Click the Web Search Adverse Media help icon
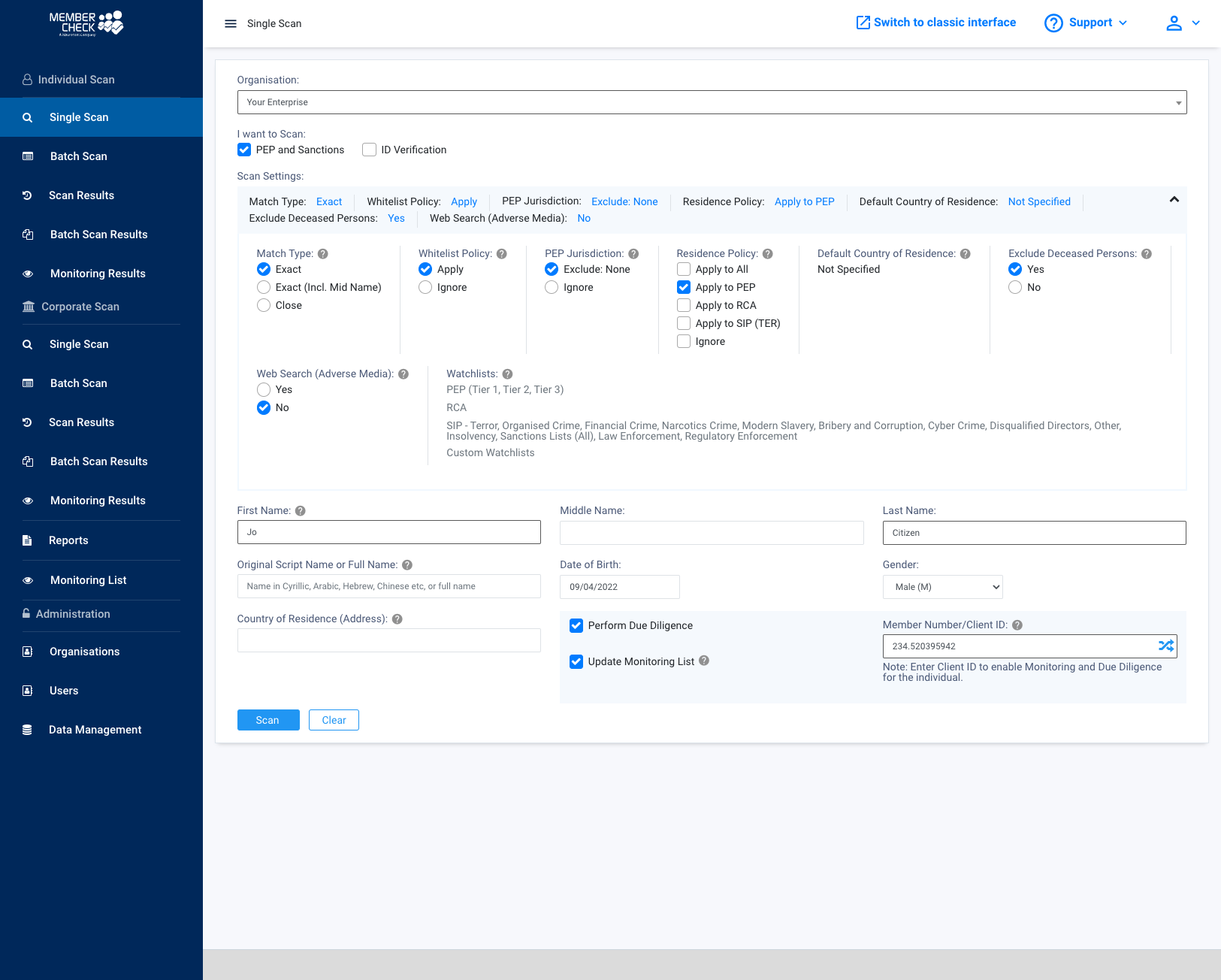The image size is (1221, 980). point(403,374)
